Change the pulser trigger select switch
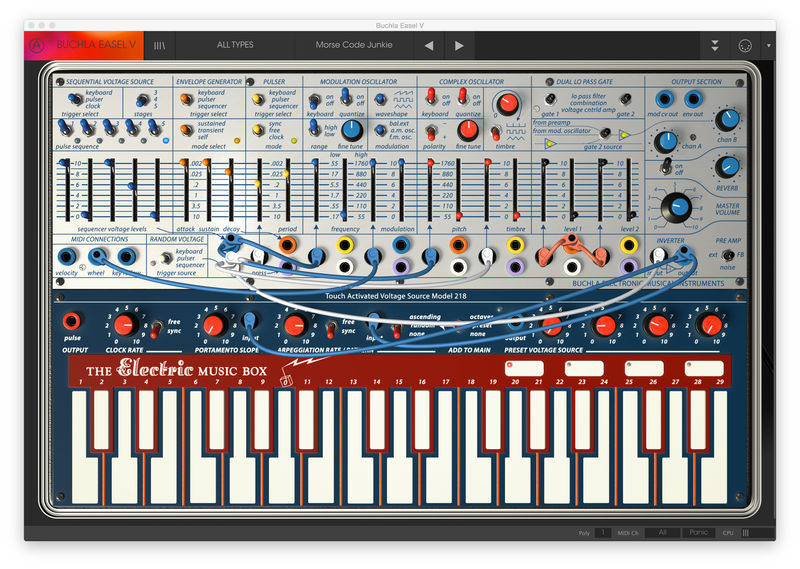This screenshot has width=800, height=569. (x=258, y=99)
